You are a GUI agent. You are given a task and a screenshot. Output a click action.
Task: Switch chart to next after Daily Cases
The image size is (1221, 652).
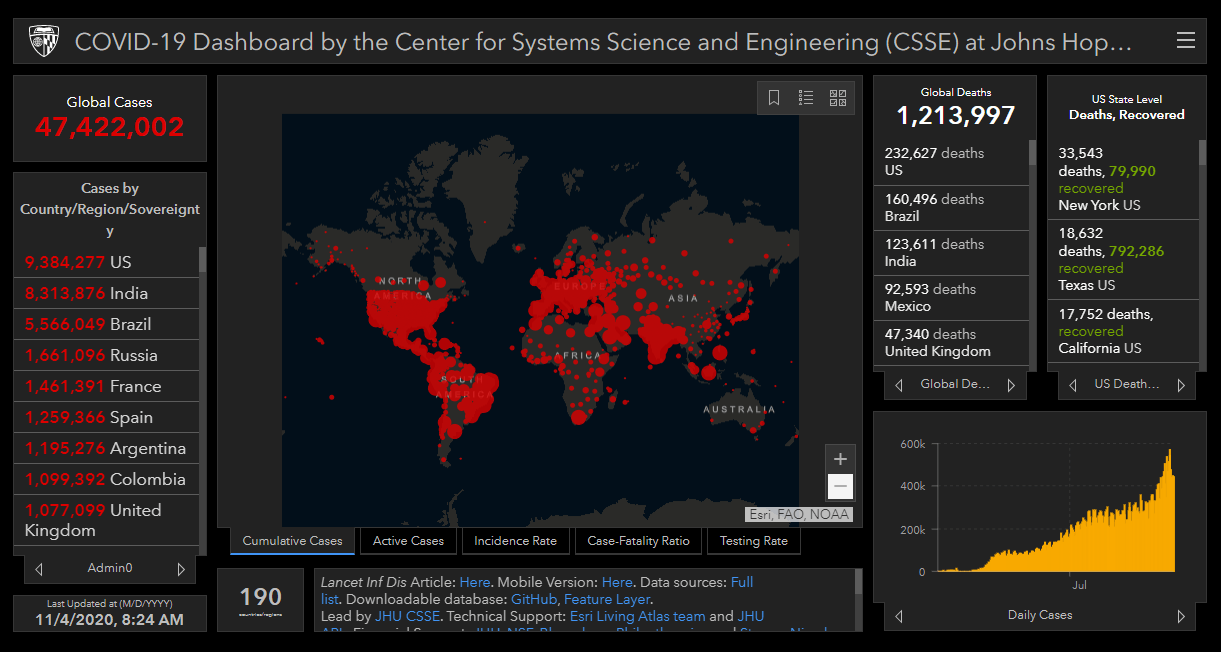tap(1181, 616)
